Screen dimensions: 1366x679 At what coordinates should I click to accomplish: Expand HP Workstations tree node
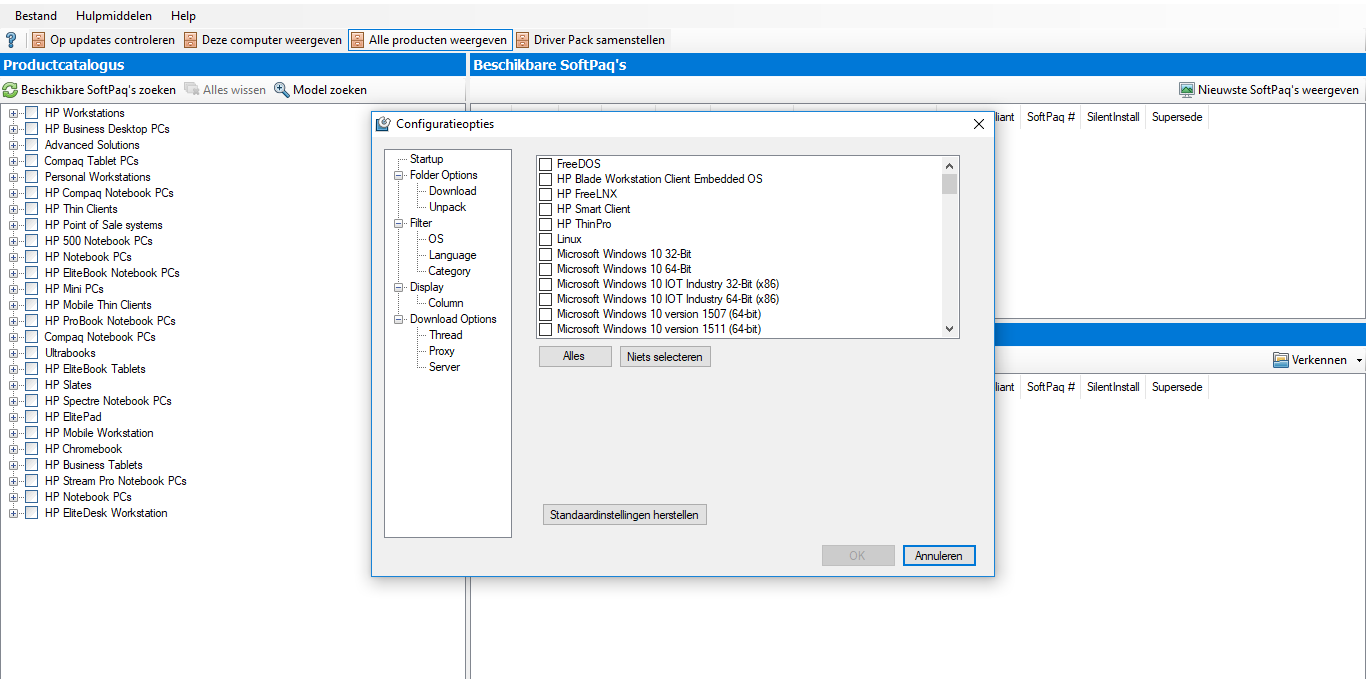coord(14,113)
